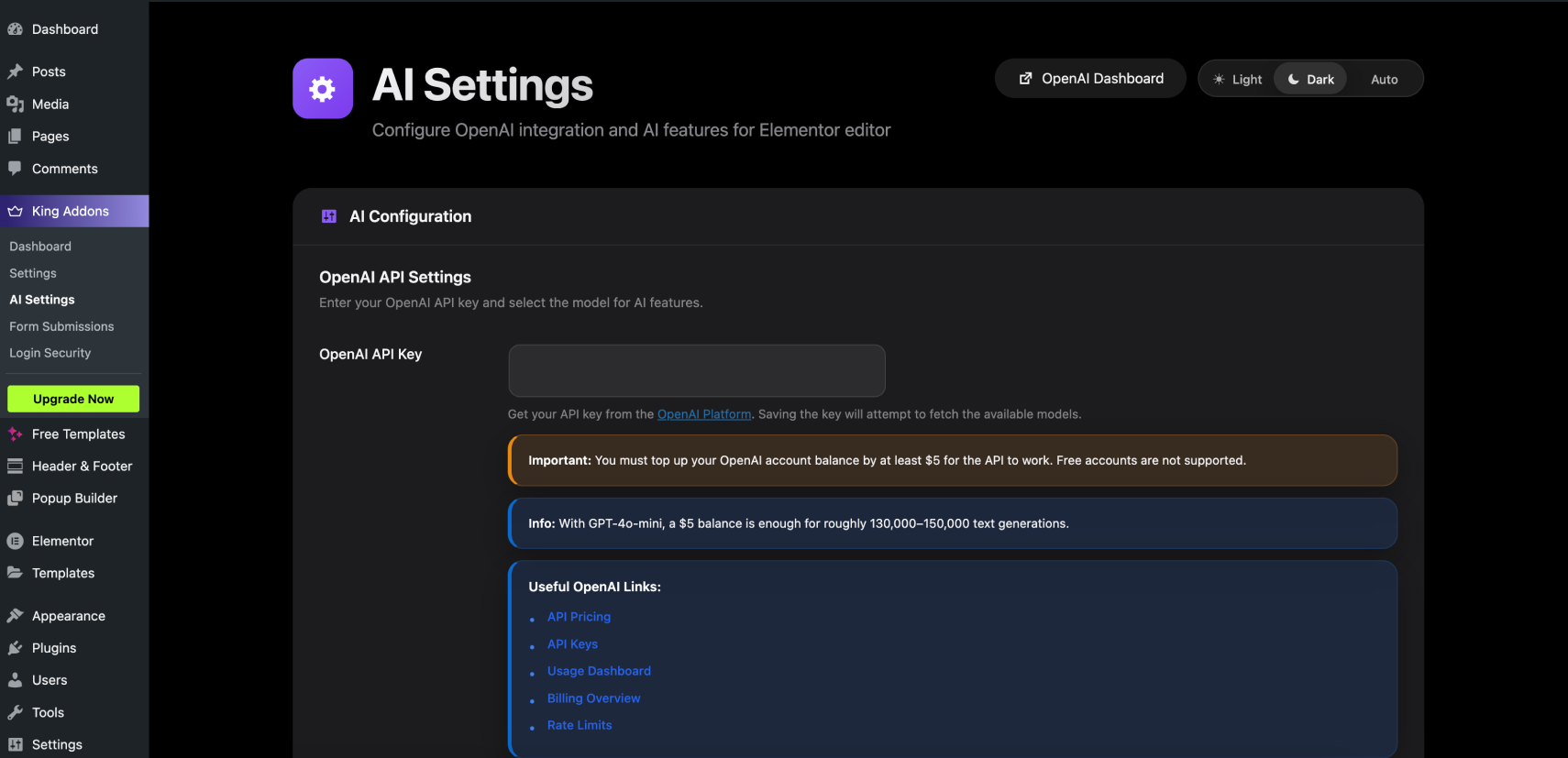Open the Billing Overview link
The height and width of the screenshot is (758, 1568).
(x=593, y=698)
